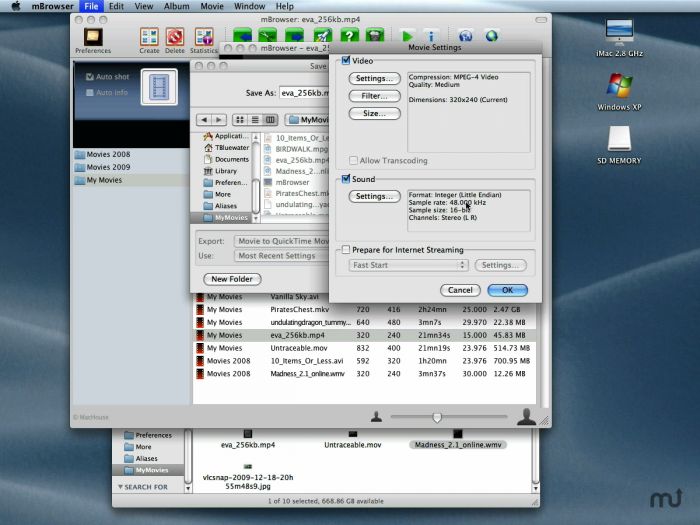Toggle the Auto shot checkbox
Image resolution: width=700 pixels, height=525 pixels.
point(90,77)
